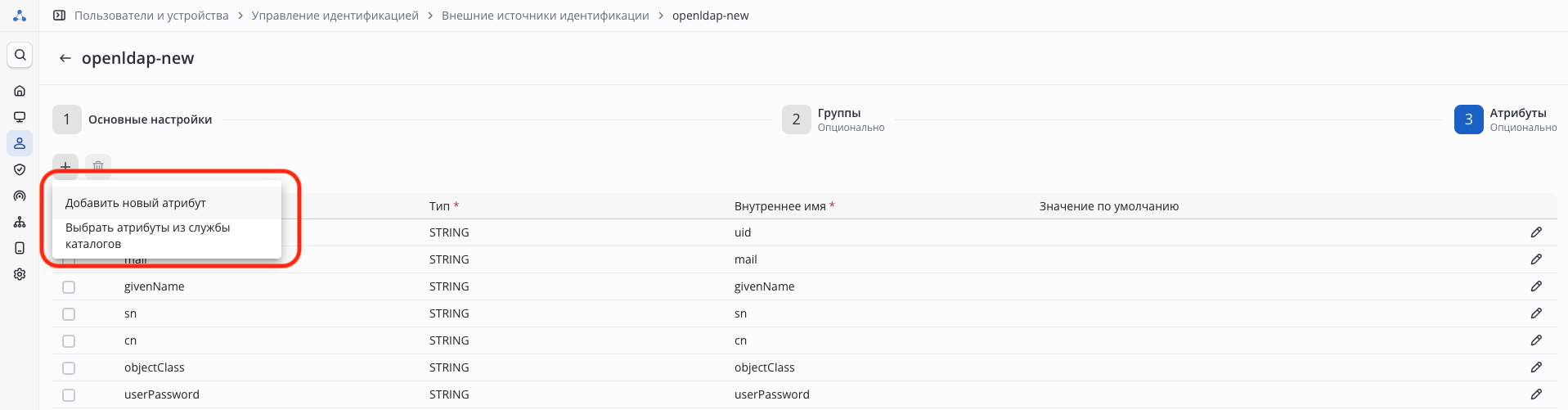Image resolution: width=1568 pixels, height=410 pixels.
Task: Tick the givenName row checkbox
Action: pos(69,287)
